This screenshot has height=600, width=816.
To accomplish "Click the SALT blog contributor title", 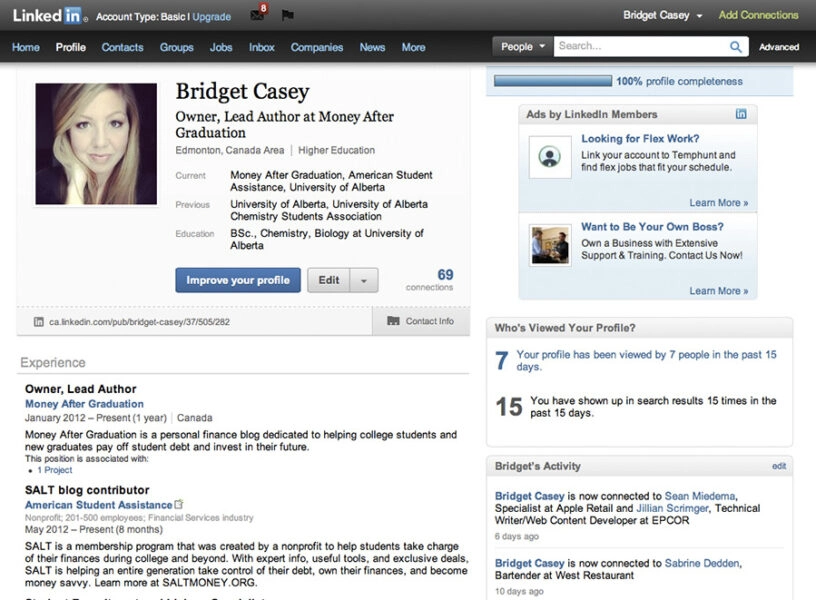I will [x=87, y=490].
